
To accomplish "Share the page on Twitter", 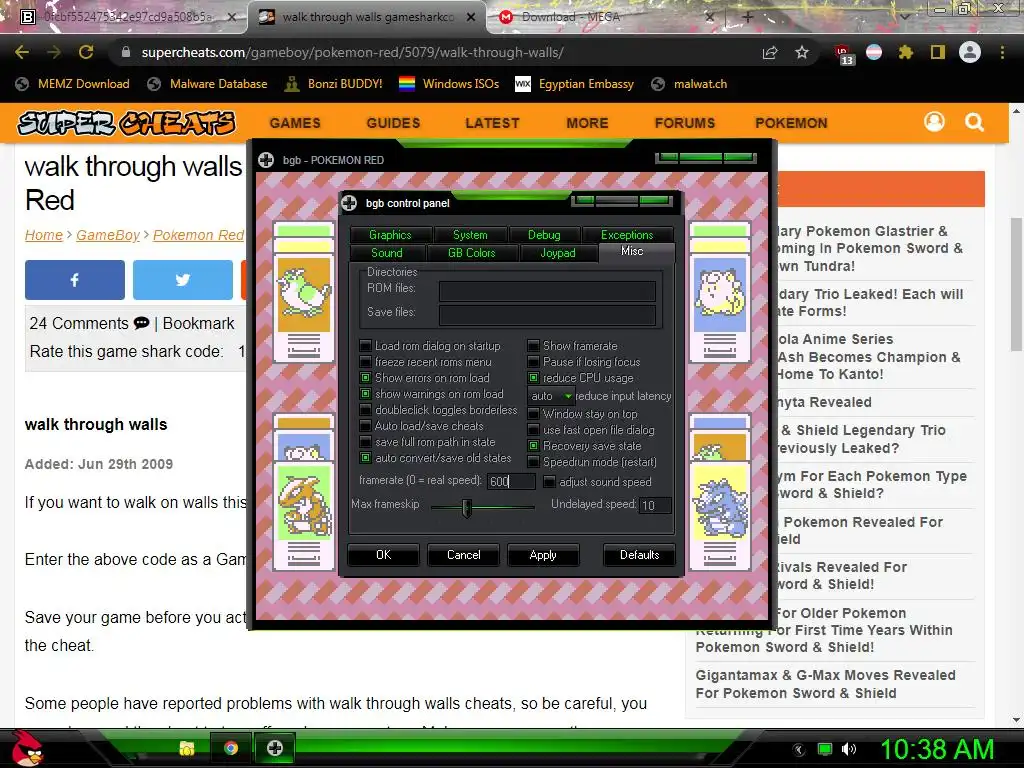I will click(x=183, y=280).
